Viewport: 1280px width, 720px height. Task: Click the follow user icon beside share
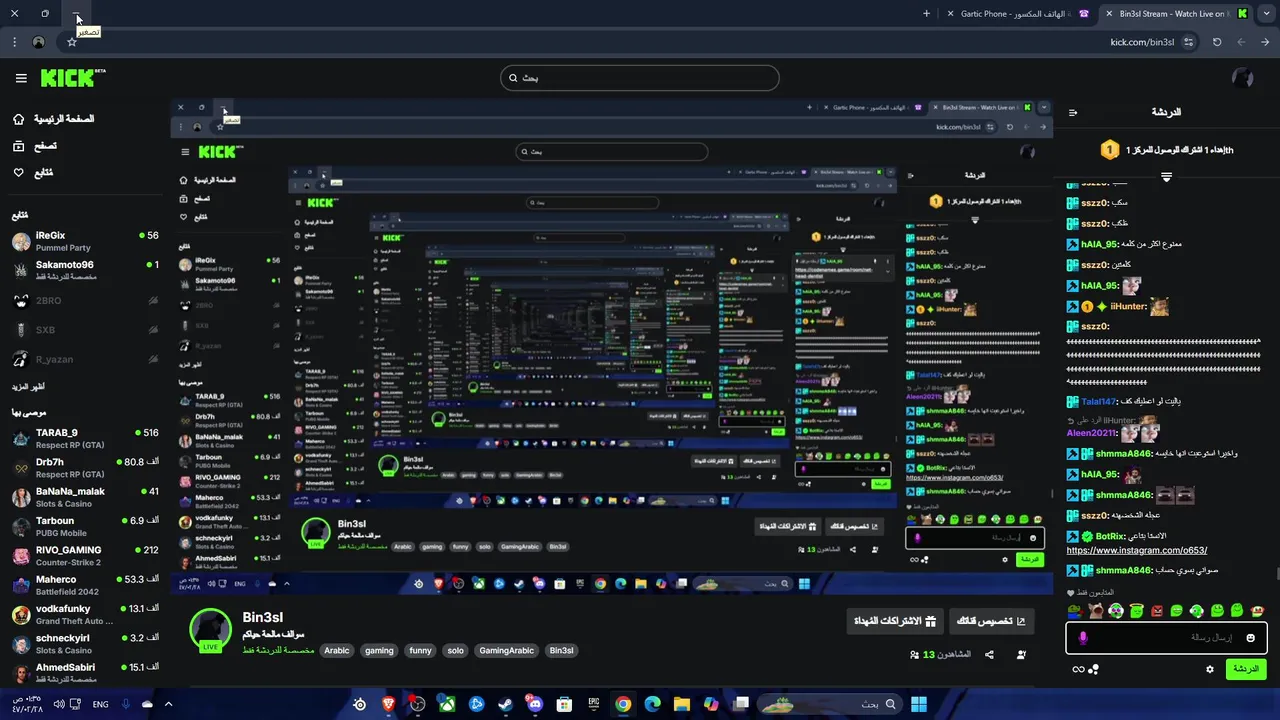point(1021,655)
